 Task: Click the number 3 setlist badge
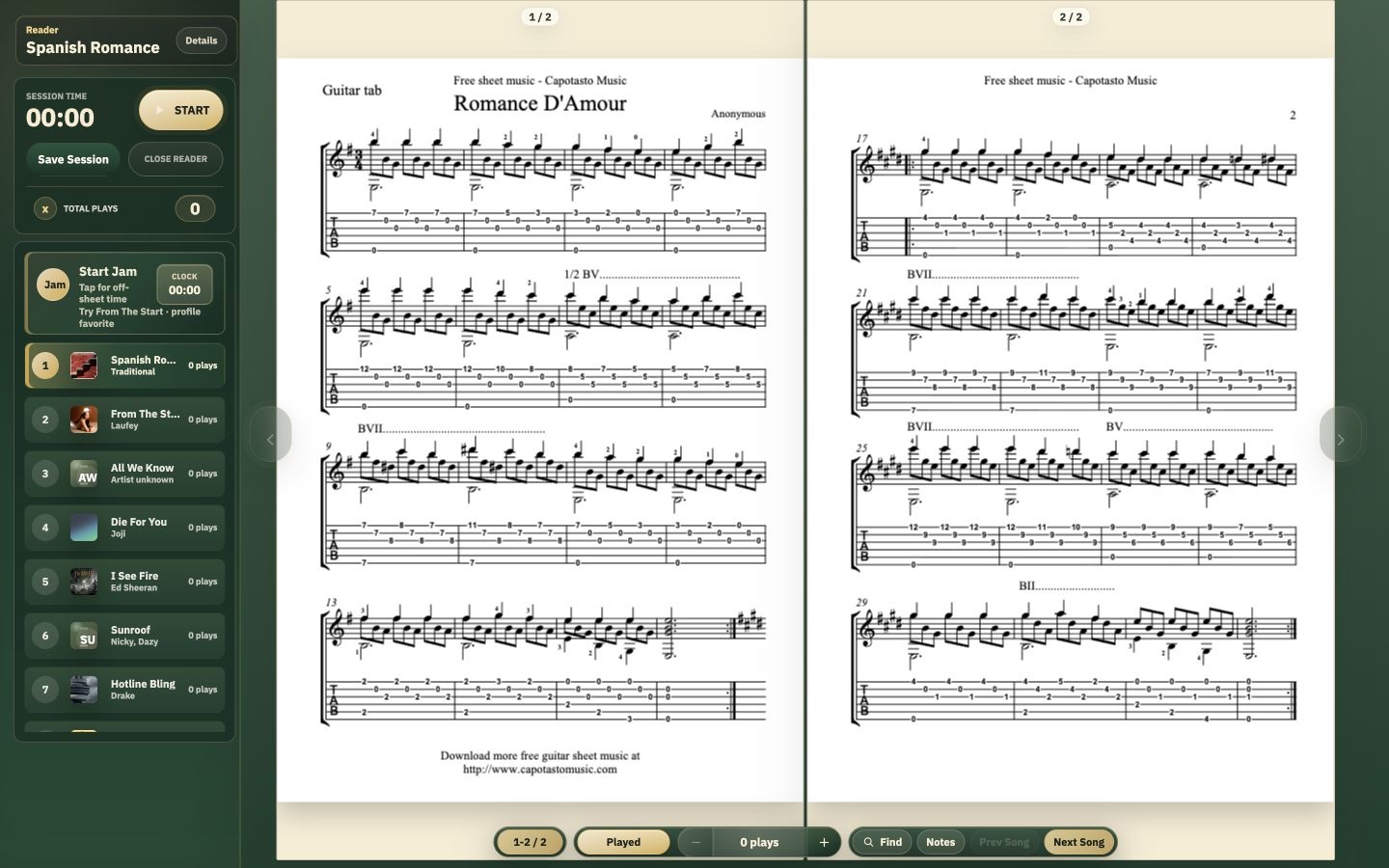pyautogui.click(x=44, y=474)
